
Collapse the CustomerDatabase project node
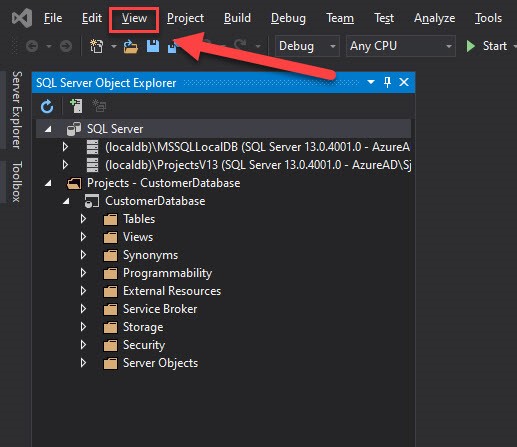66,201
